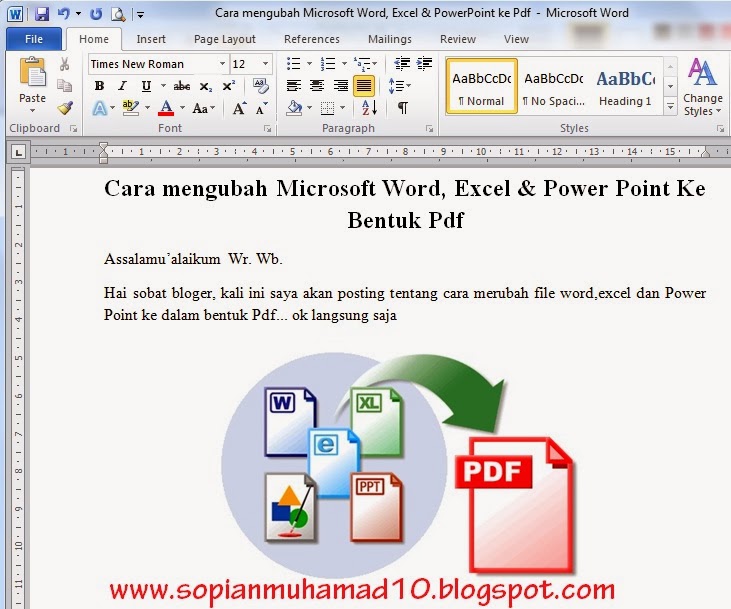This screenshot has height=609, width=731.
Task: Click the Cut scissors icon
Action: tap(64, 64)
